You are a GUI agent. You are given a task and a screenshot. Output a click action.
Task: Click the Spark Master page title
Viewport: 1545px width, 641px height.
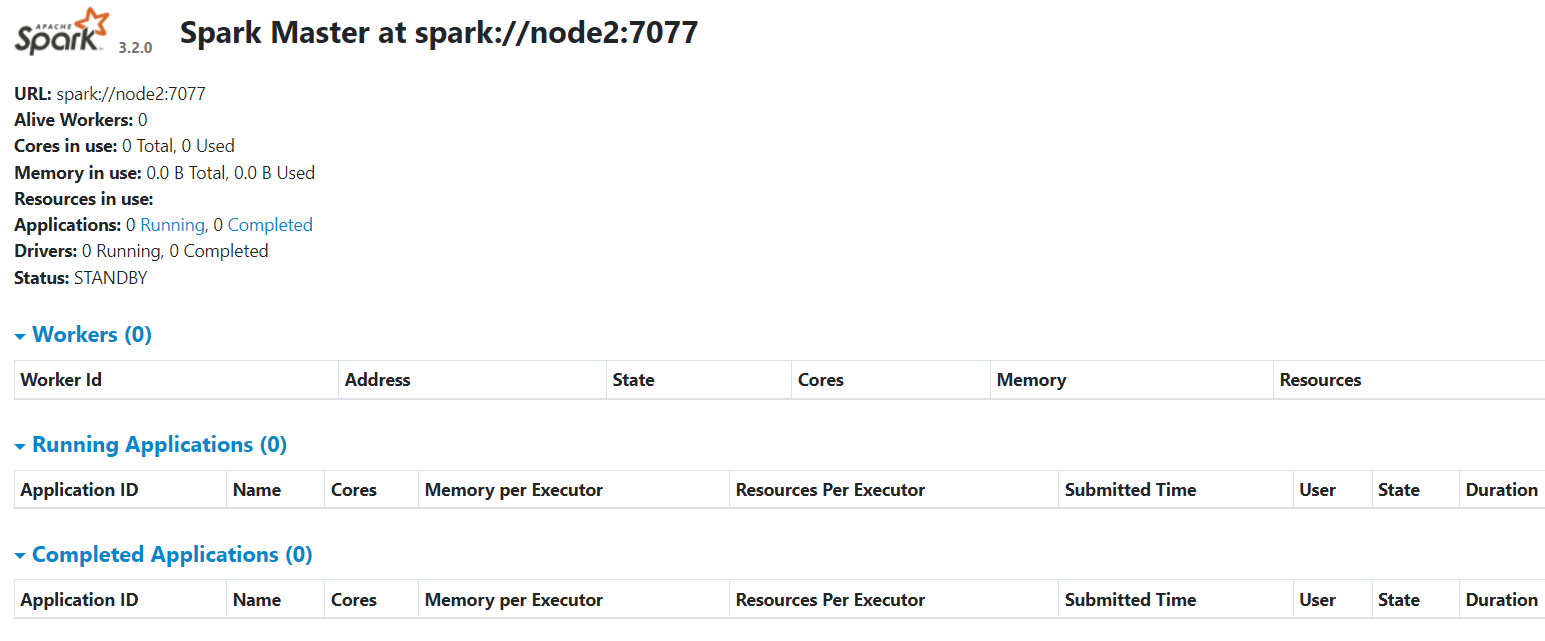(439, 33)
